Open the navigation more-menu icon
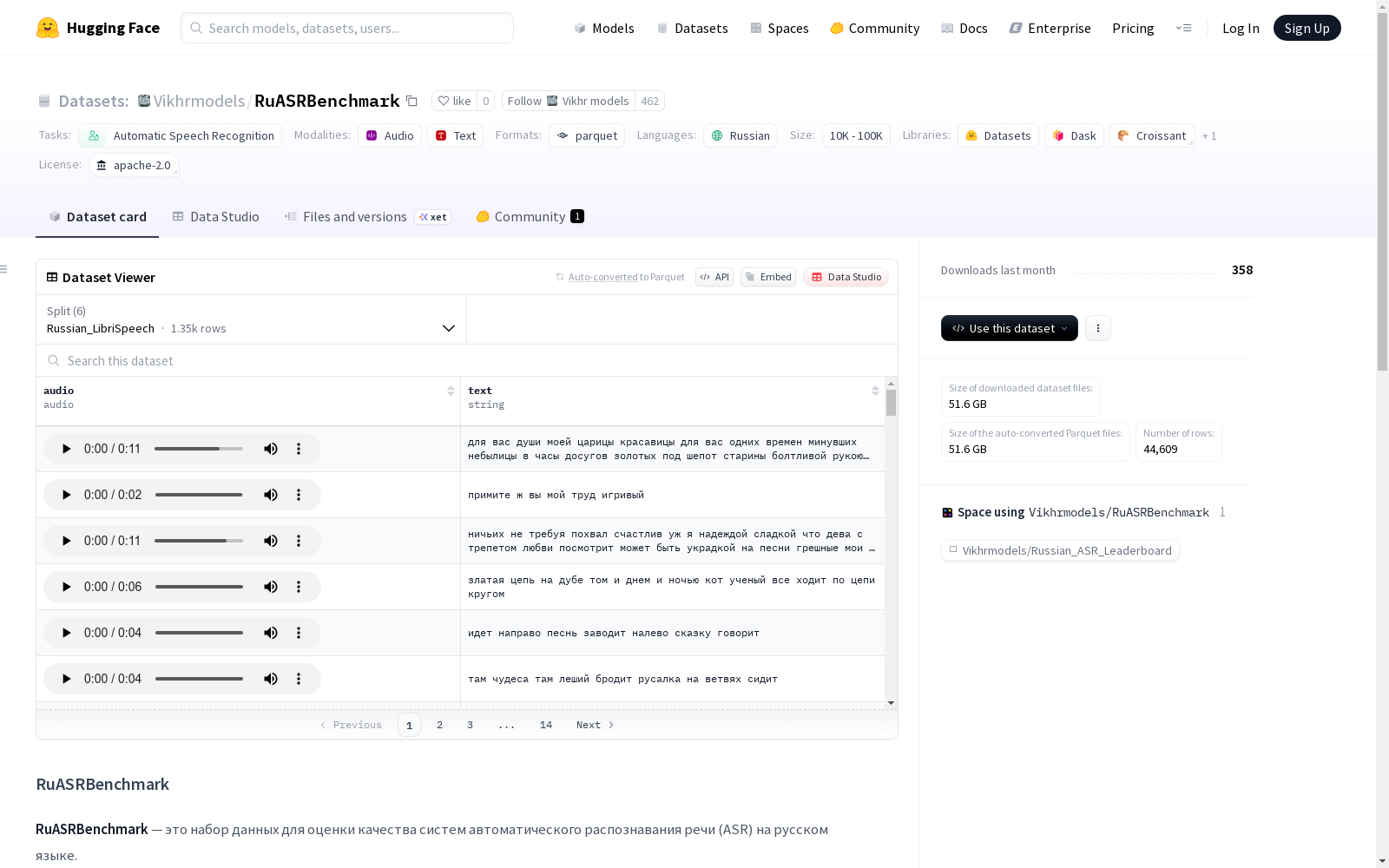 pyautogui.click(x=1183, y=28)
